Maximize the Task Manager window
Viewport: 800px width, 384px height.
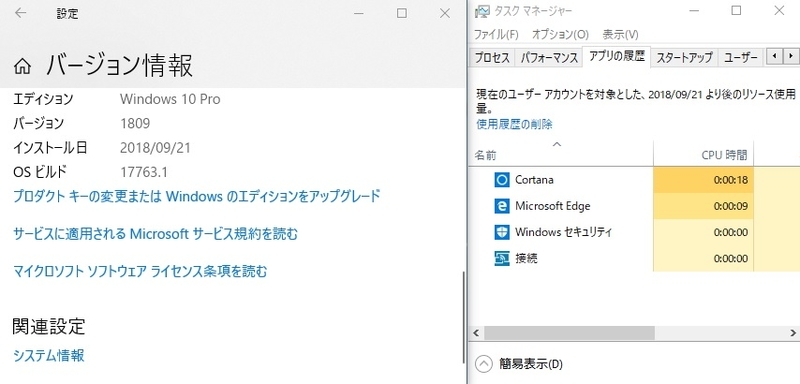(736, 10)
